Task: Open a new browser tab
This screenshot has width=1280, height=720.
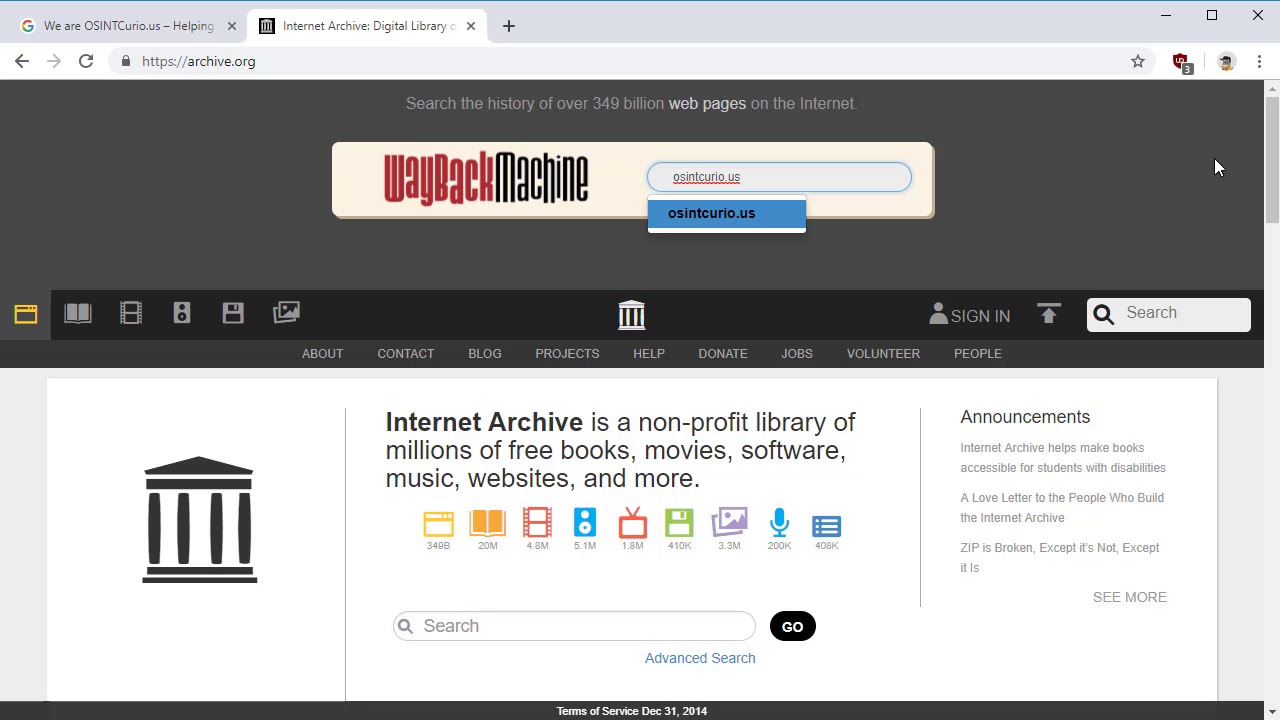Action: click(509, 26)
